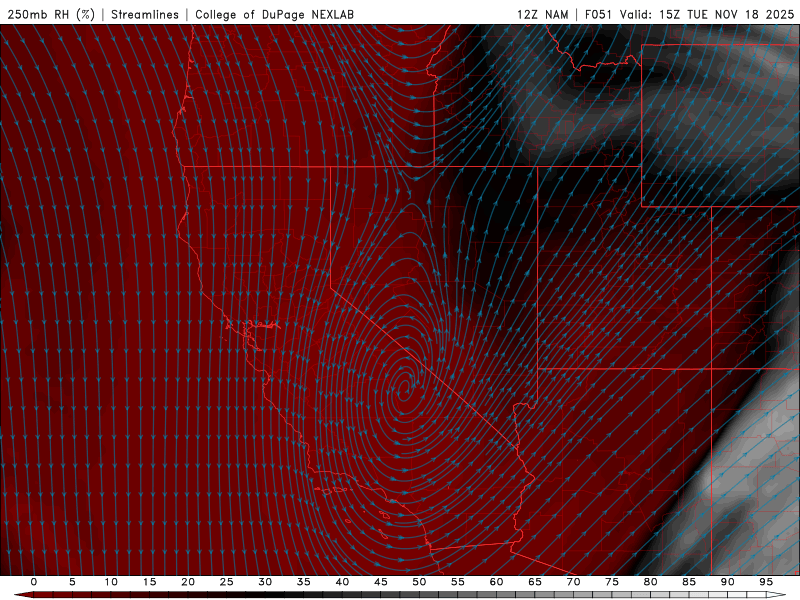Click the 25 label on the color scale
Viewport: 800px width, 600px height.
[x=226, y=582]
